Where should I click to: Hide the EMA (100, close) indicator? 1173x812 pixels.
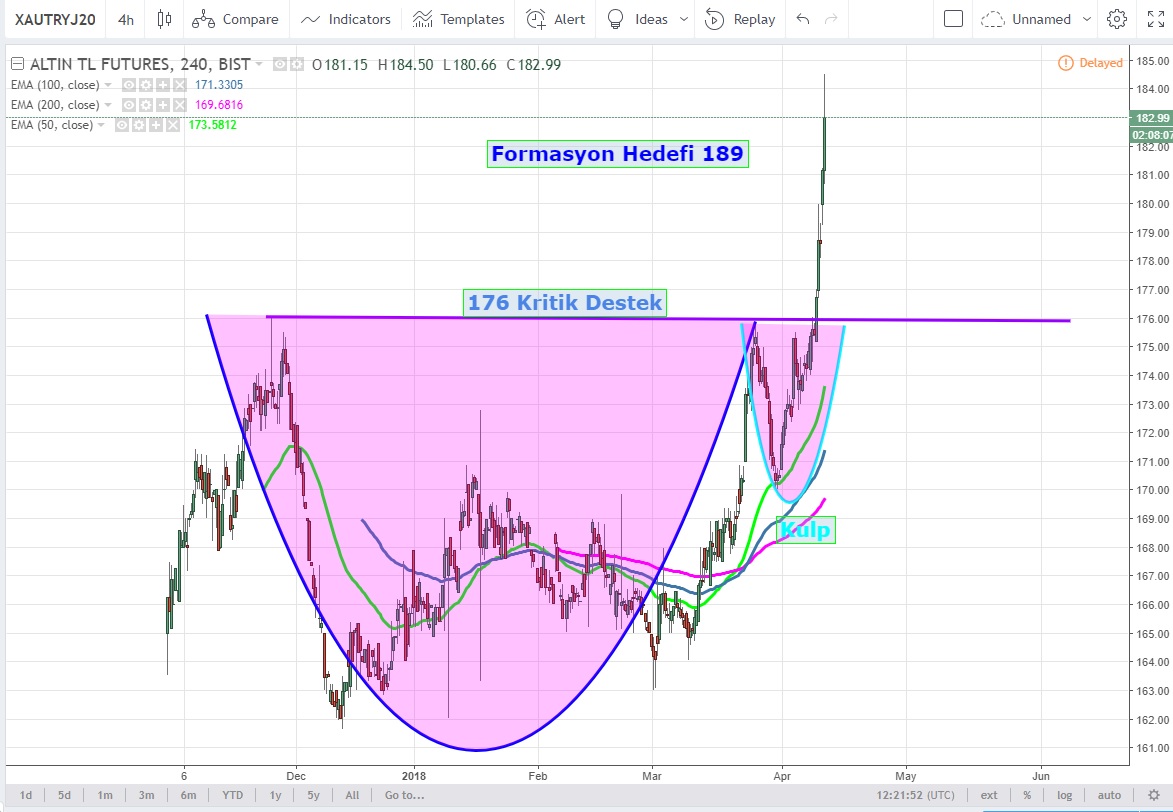(129, 85)
